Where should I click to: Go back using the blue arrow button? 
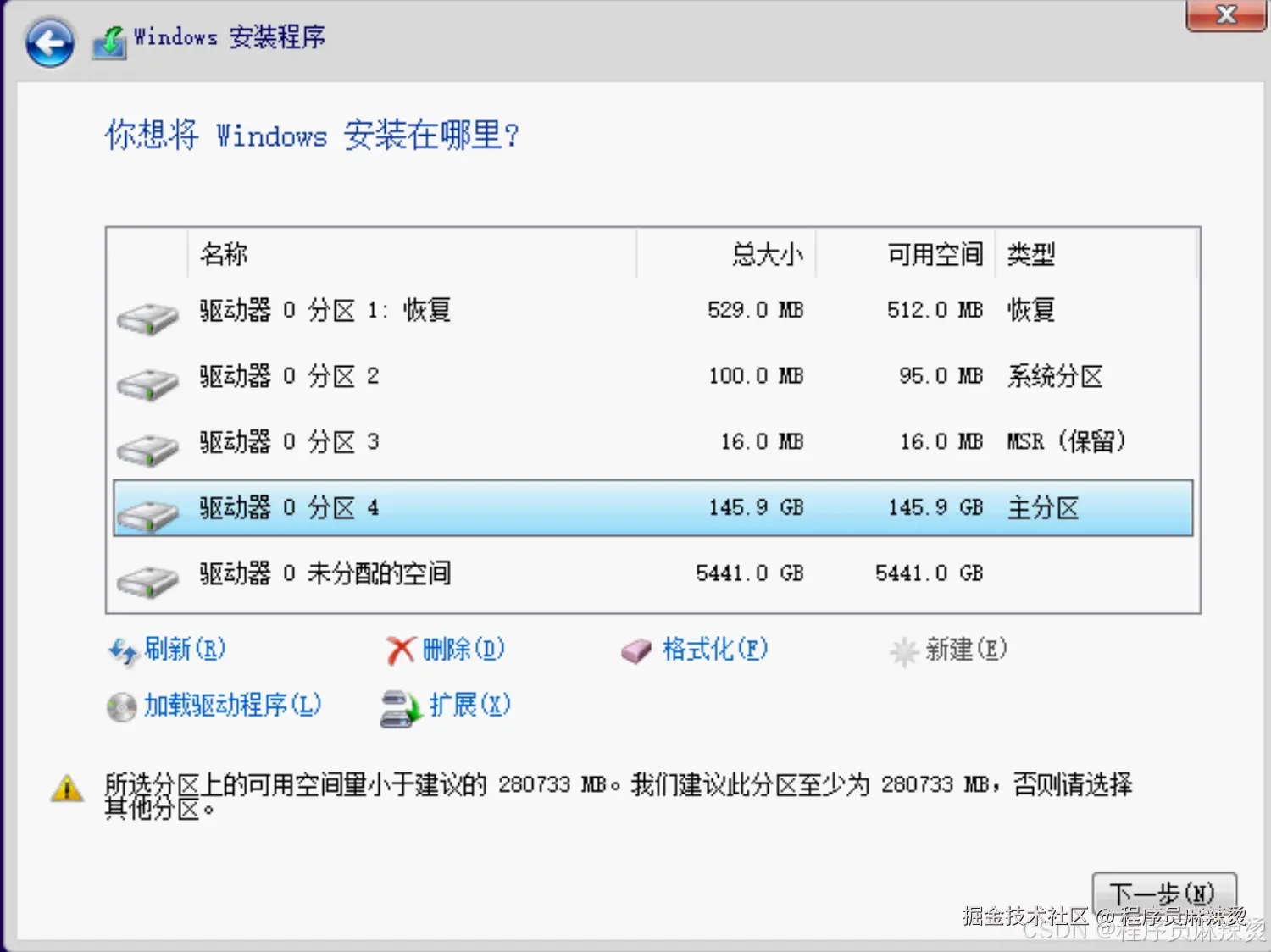coord(49,42)
